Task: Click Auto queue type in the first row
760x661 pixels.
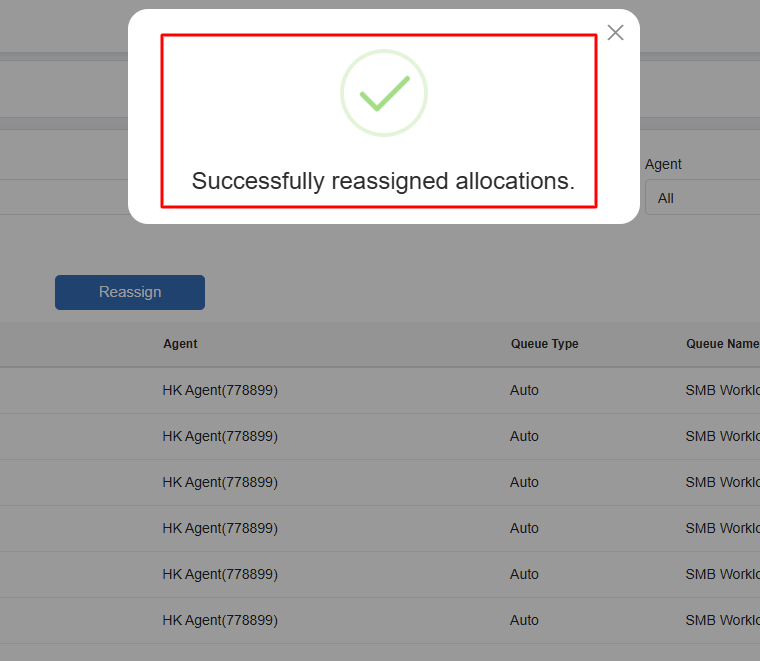Action: tap(524, 390)
